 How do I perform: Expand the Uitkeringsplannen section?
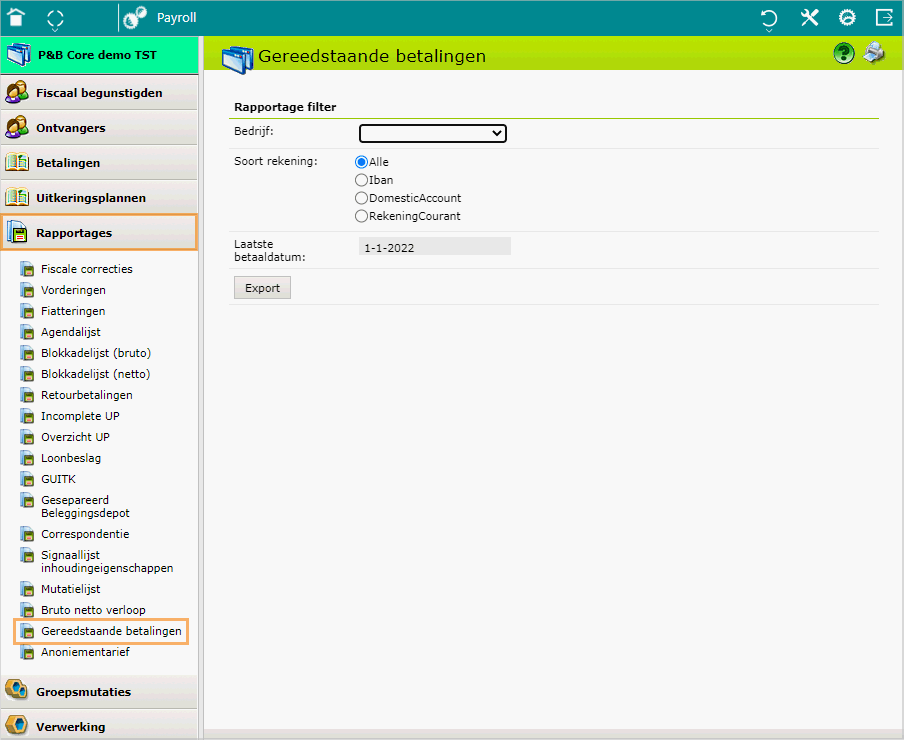[99, 198]
